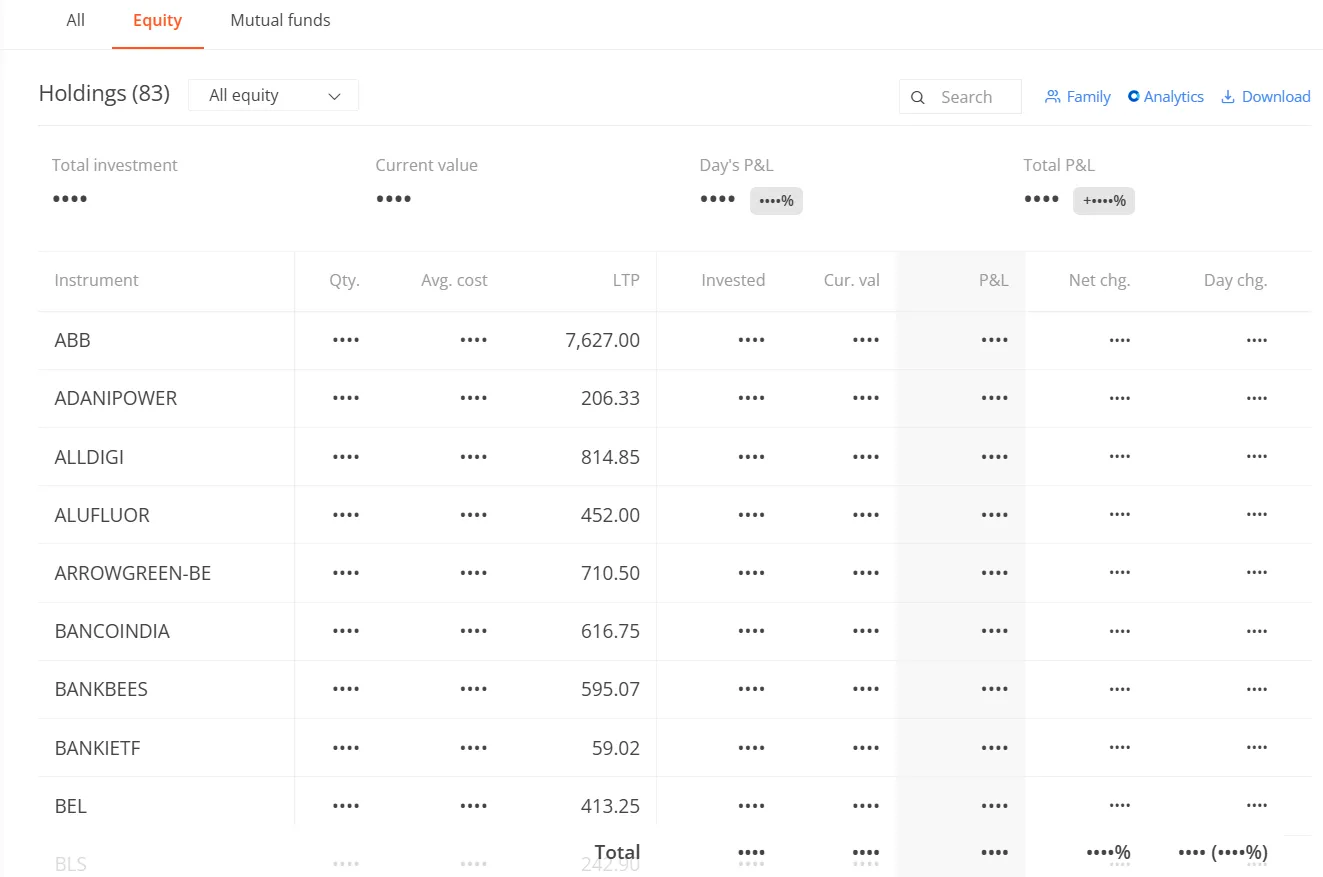
Task: Select the BANKBEES instrument
Action: (x=101, y=689)
